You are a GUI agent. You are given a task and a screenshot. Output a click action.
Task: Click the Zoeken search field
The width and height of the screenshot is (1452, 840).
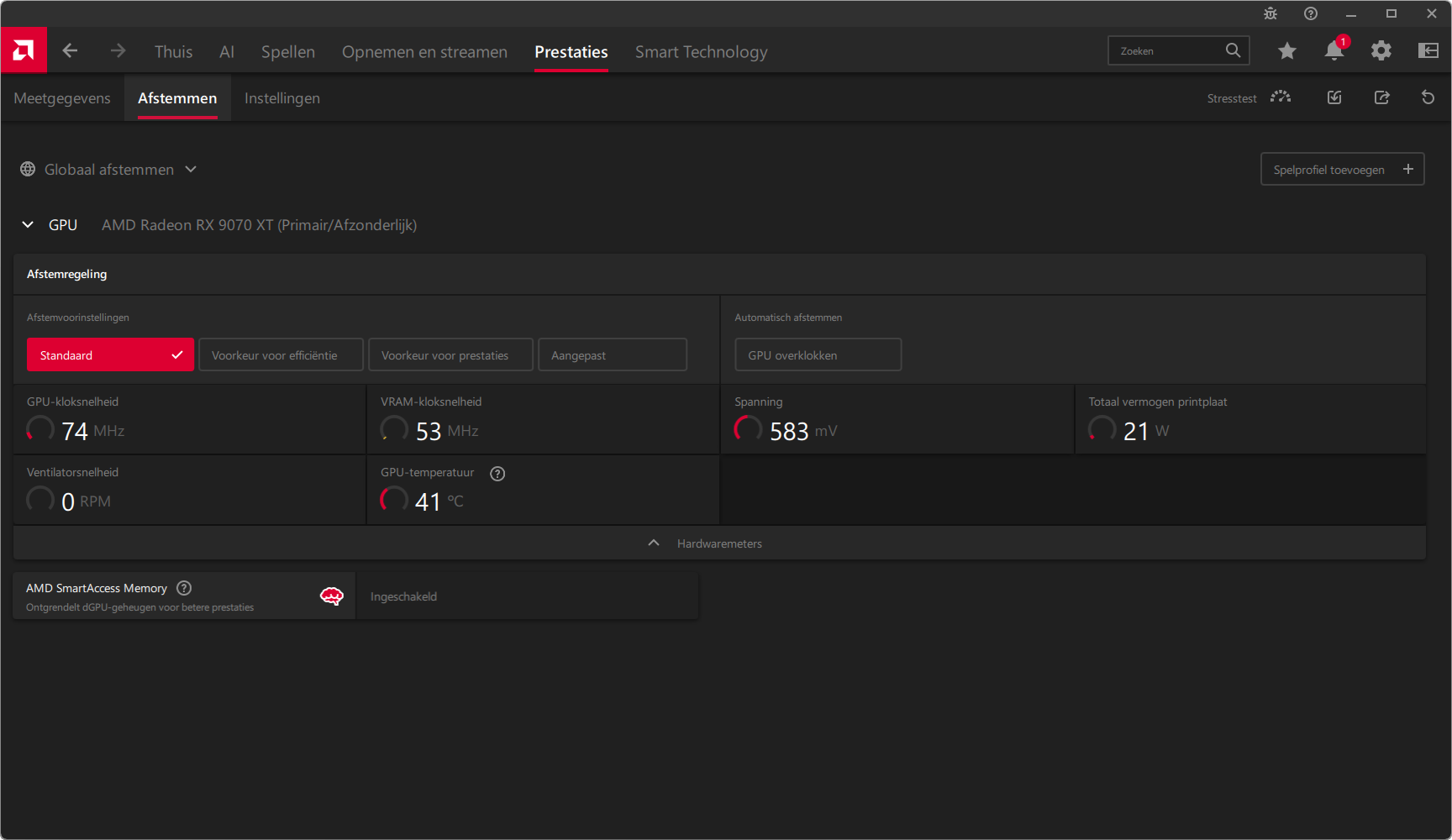coord(1168,51)
